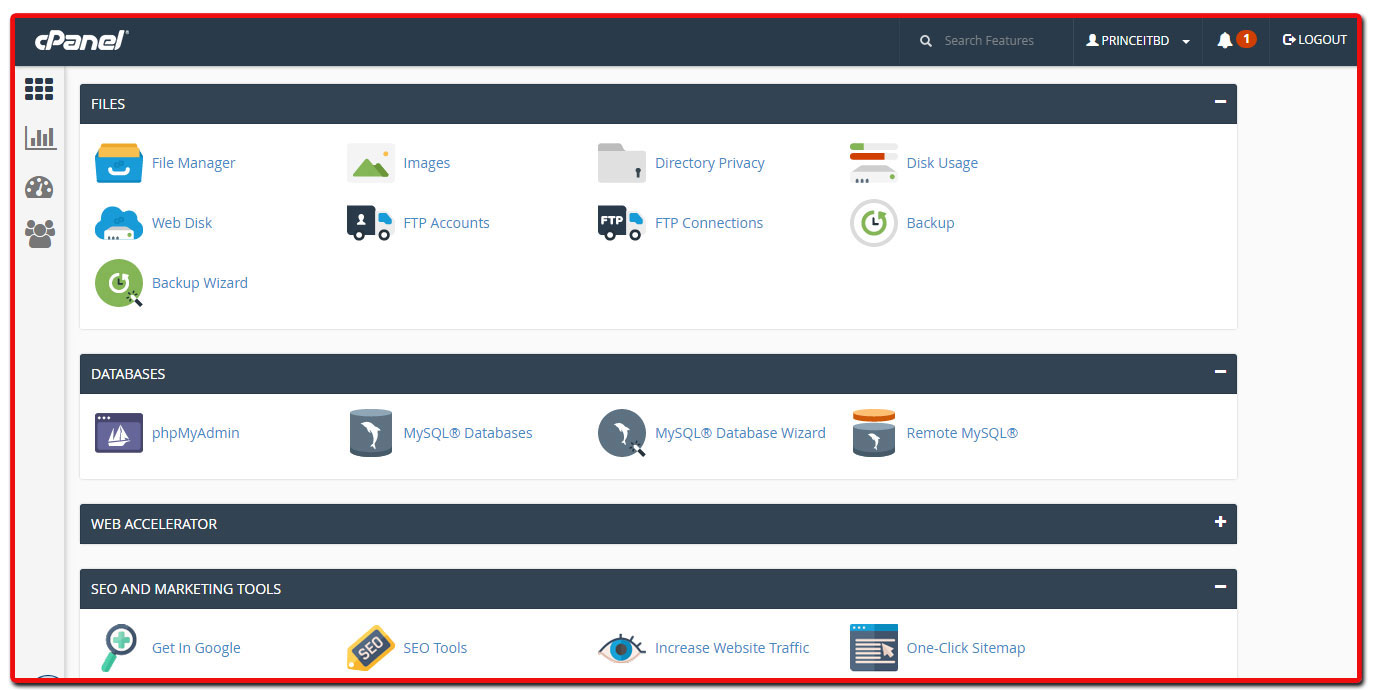The image size is (1375, 690).
Task: Click the Backup text link
Action: pos(931,223)
